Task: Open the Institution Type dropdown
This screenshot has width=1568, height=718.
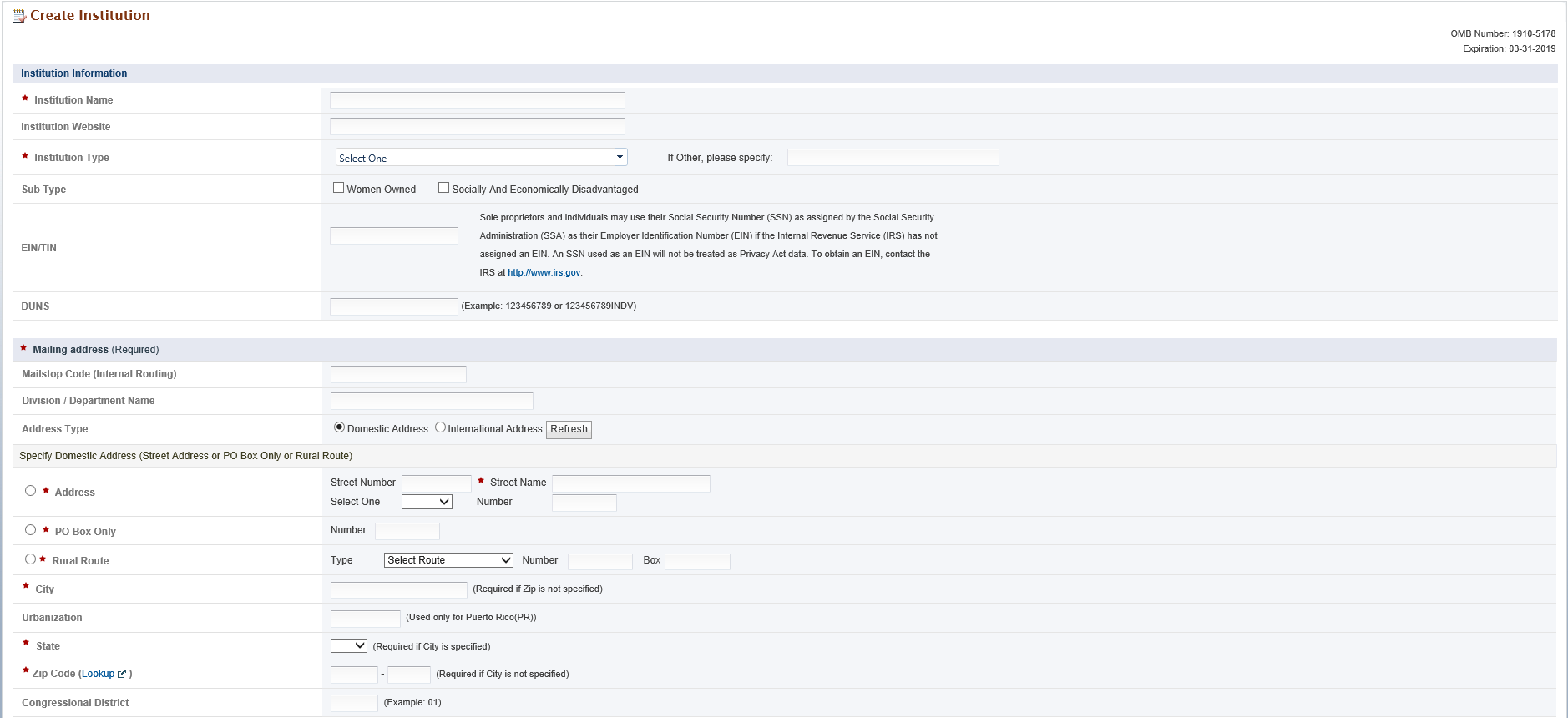Action: pos(481,158)
